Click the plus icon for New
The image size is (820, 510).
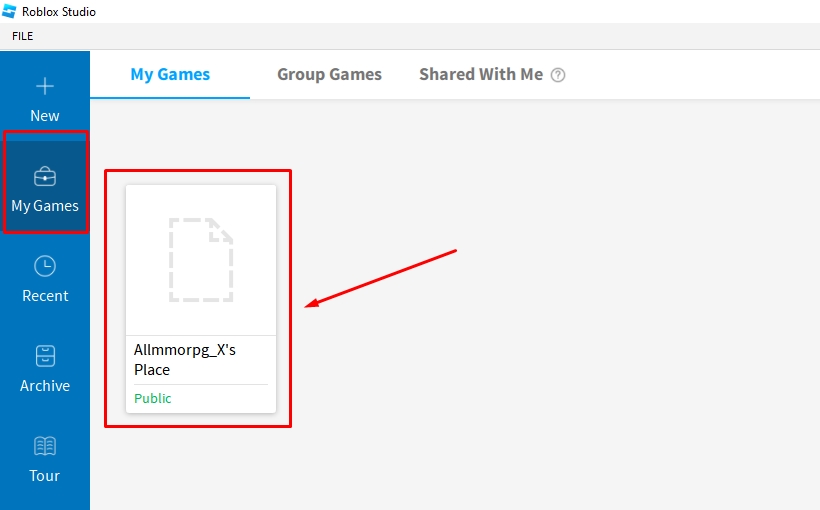pyautogui.click(x=45, y=86)
